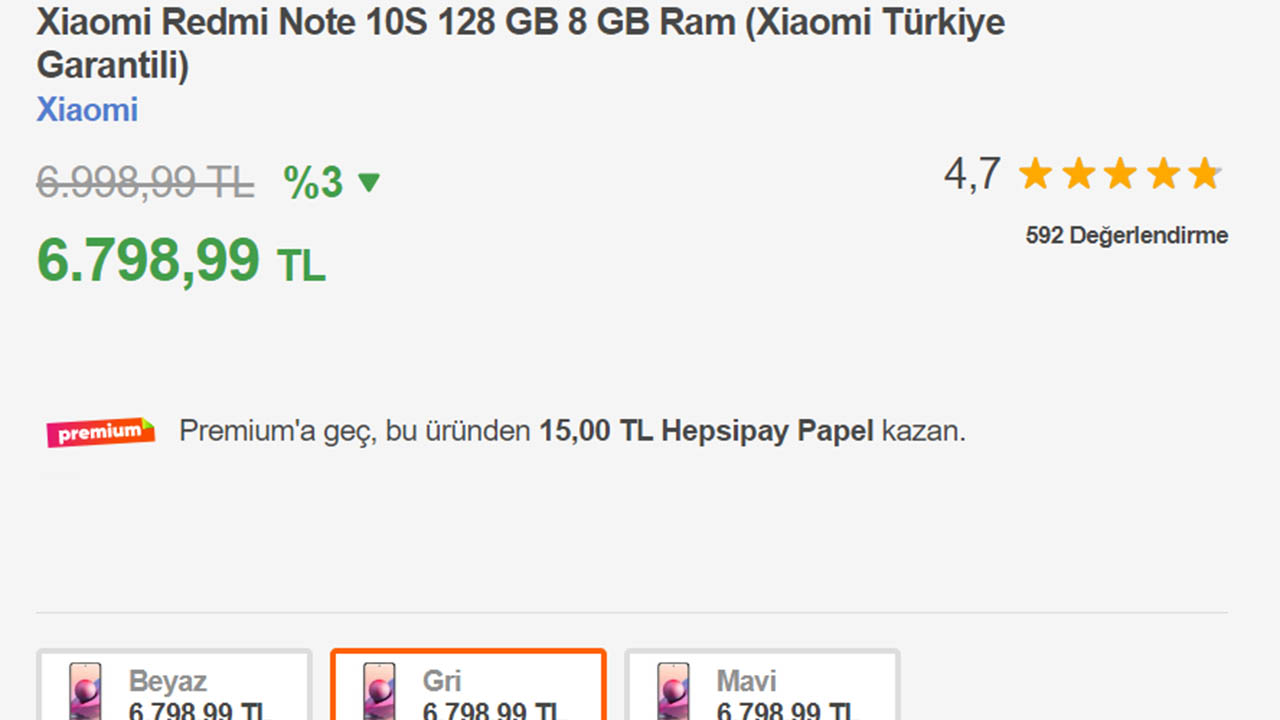The image size is (1280, 720).
Task: Click the third rating star
Action: (x=1120, y=174)
